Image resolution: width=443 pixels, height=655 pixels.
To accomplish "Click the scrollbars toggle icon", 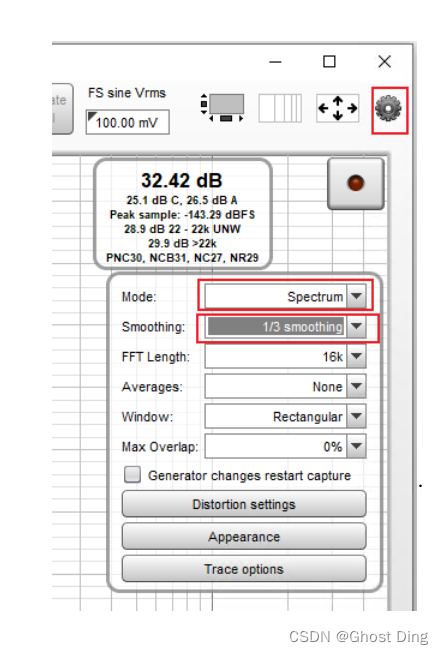I will (222, 108).
